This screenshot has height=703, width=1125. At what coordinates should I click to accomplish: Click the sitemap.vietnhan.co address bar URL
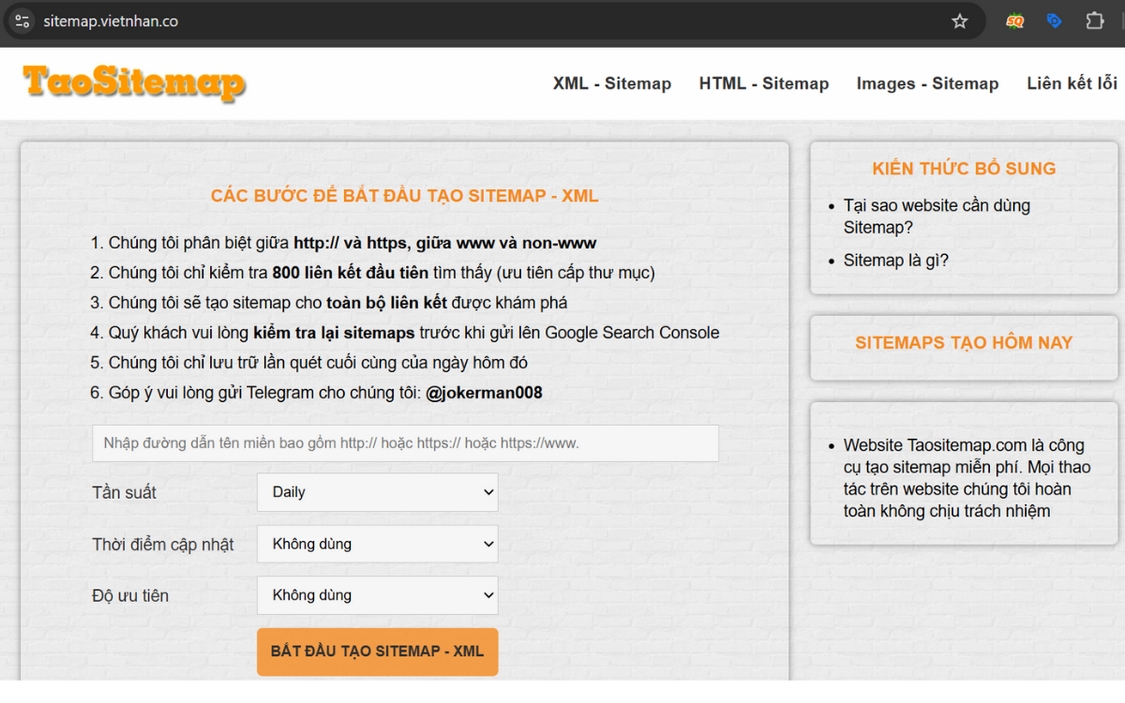[110, 22]
